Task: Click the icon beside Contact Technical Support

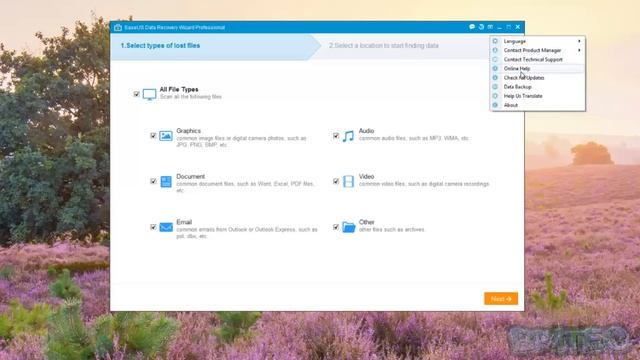Action: pyautogui.click(x=495, y=60)
